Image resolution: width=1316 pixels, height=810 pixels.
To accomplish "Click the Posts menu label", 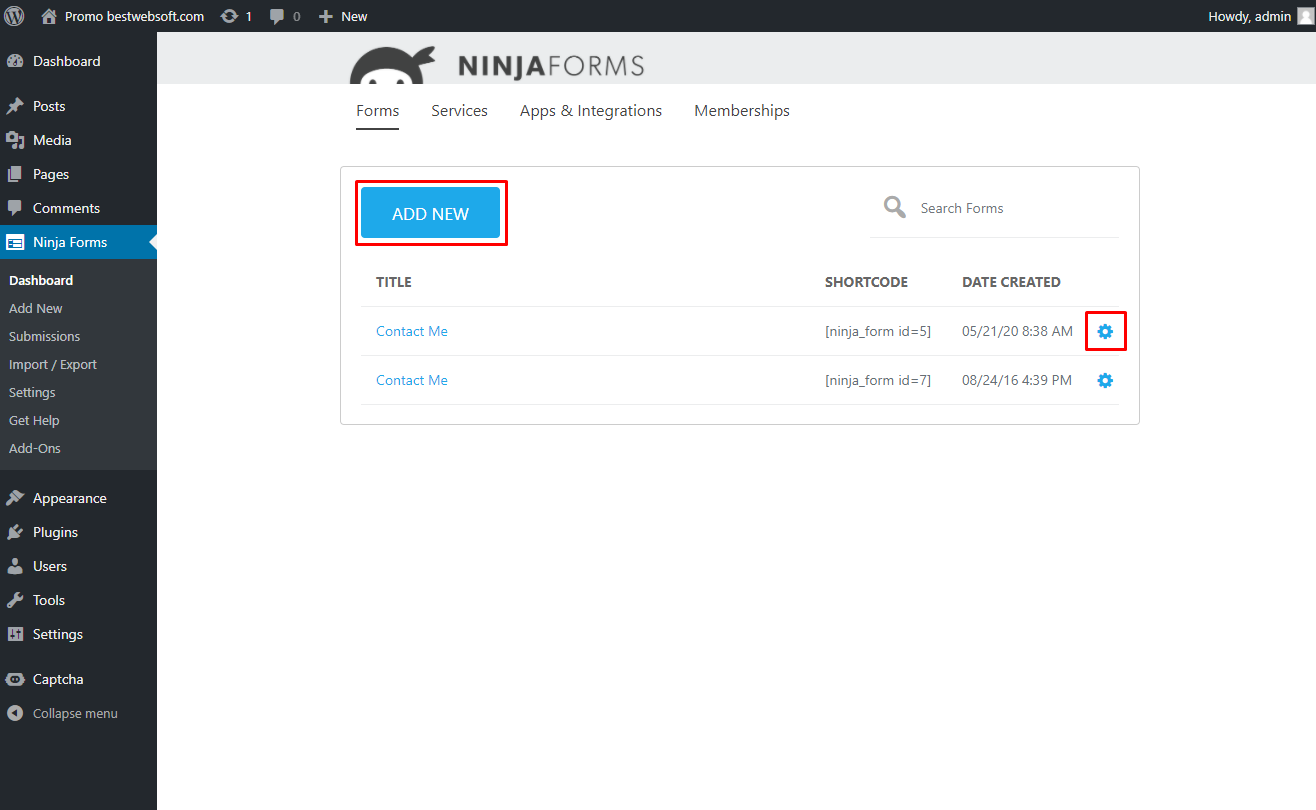I will [49, 106].
